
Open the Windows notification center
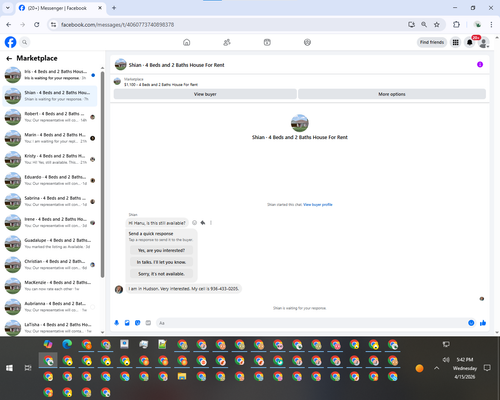pyautogui.click(x=487, y=368)
